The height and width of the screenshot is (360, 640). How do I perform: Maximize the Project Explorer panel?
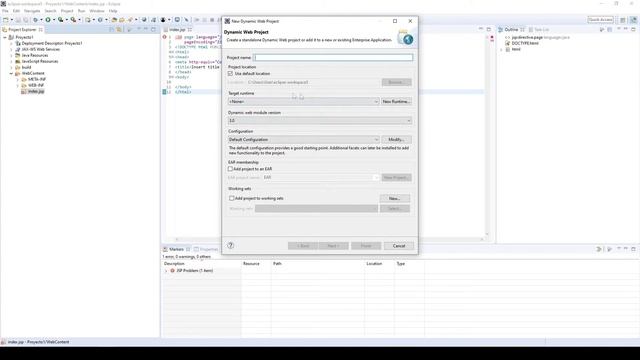pos(153,29)
